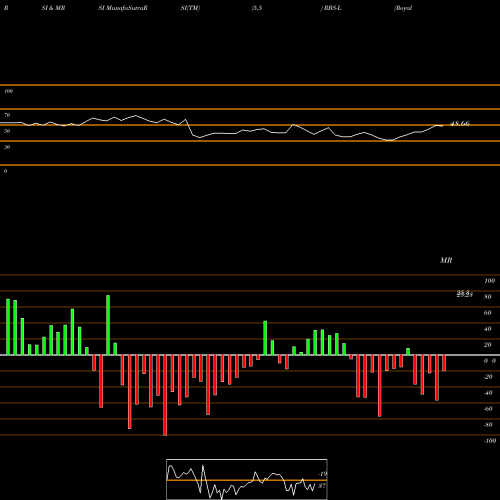Image resolution: width=500 pixels, height=500 pixels.
Task: Click the 37 value in mini chart
Action: click(x=322, y=486)
